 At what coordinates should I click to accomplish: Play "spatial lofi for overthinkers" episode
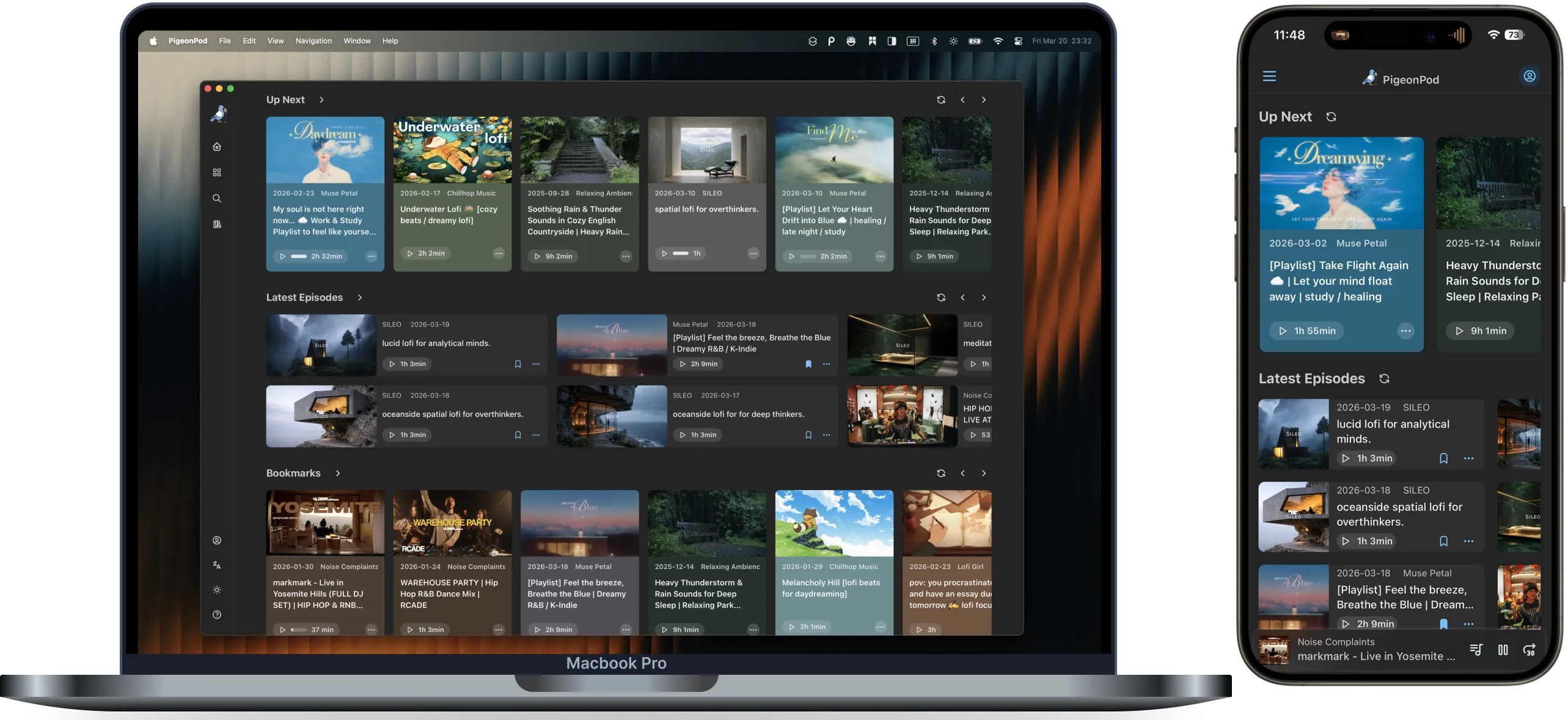click(665, 253)
